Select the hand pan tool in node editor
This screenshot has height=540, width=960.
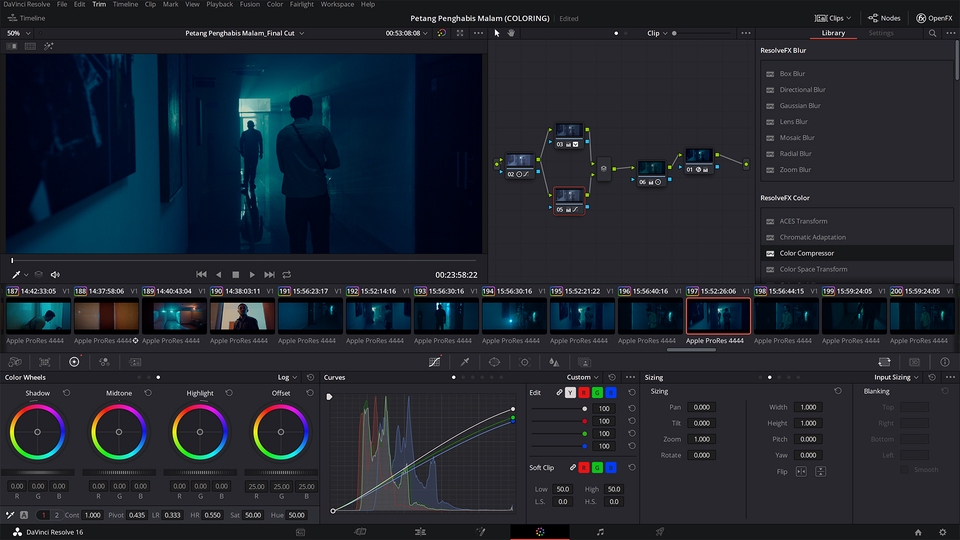(x=511, y=33)
